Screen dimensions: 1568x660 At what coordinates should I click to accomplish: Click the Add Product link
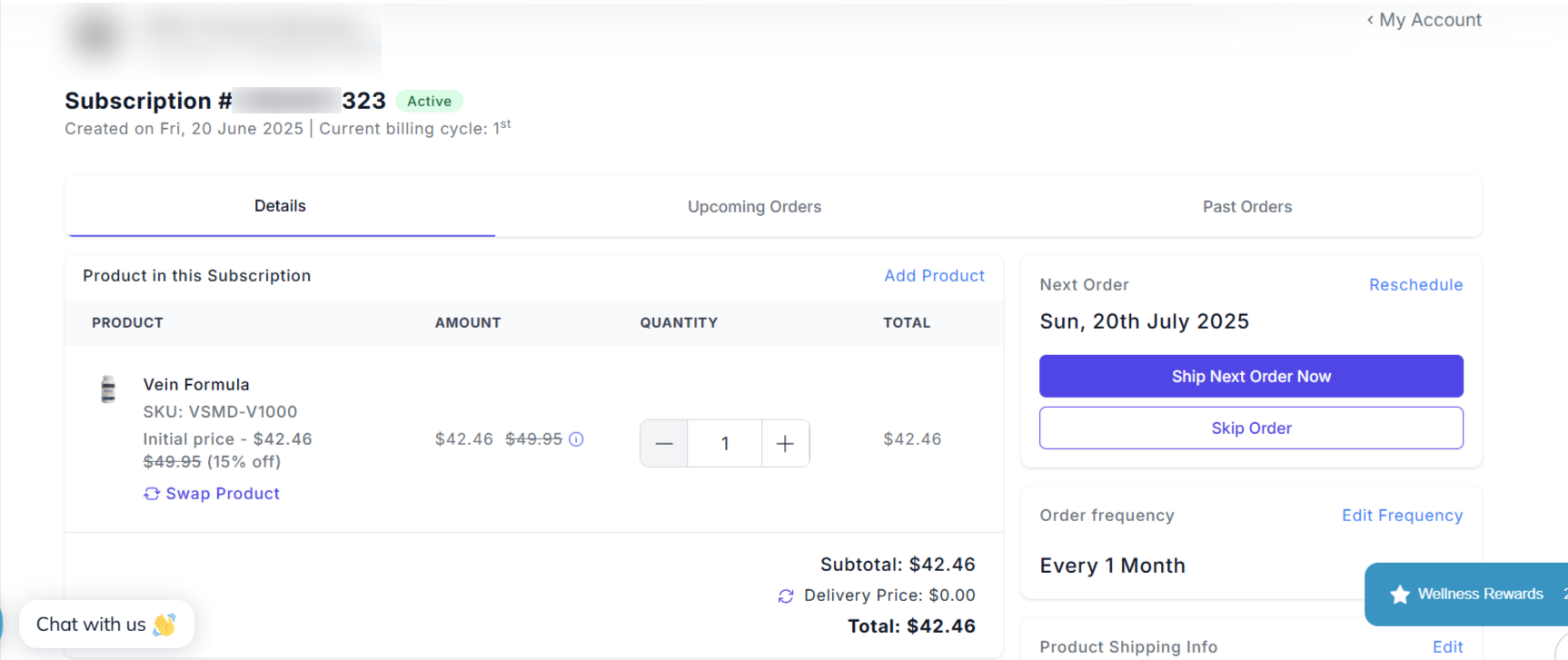point(934,276)
